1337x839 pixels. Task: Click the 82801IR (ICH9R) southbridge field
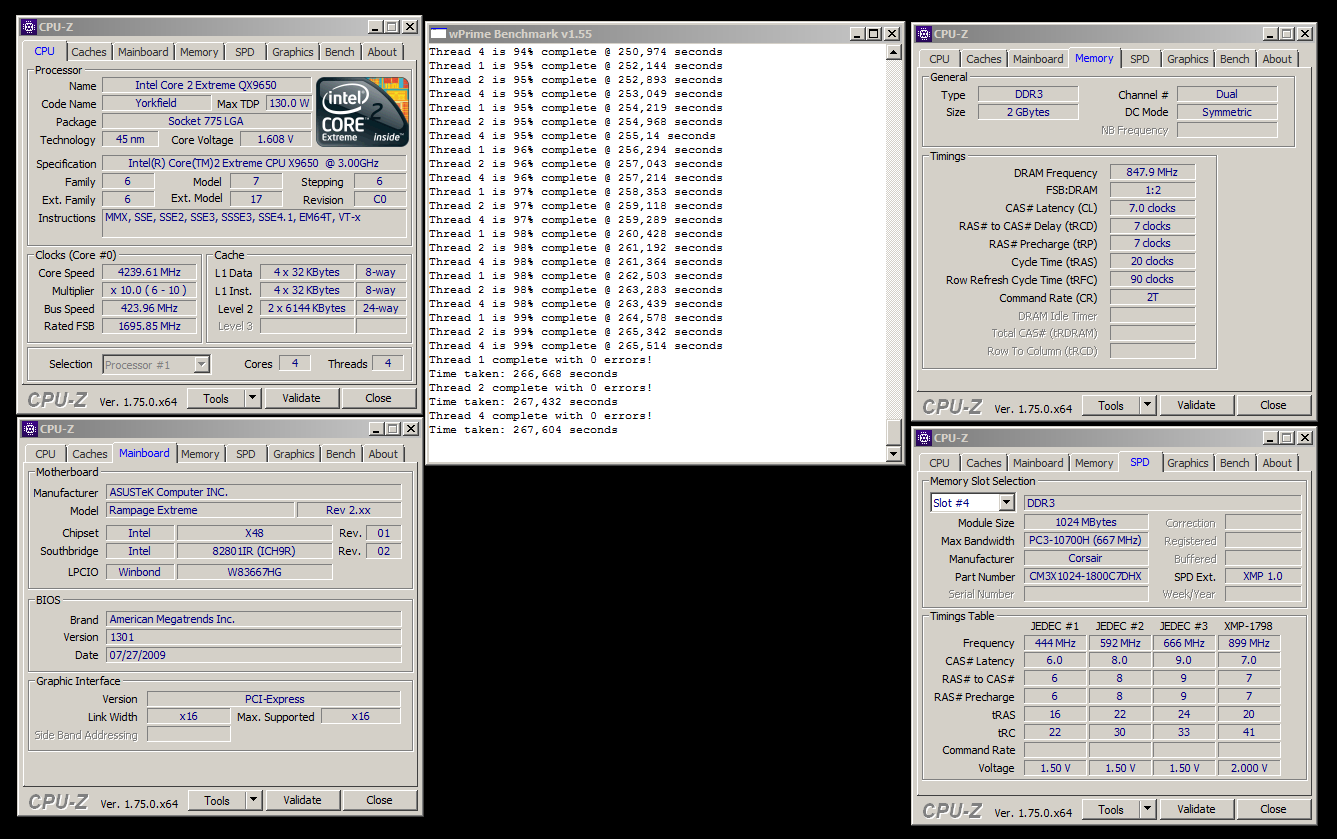click(254, 551)
